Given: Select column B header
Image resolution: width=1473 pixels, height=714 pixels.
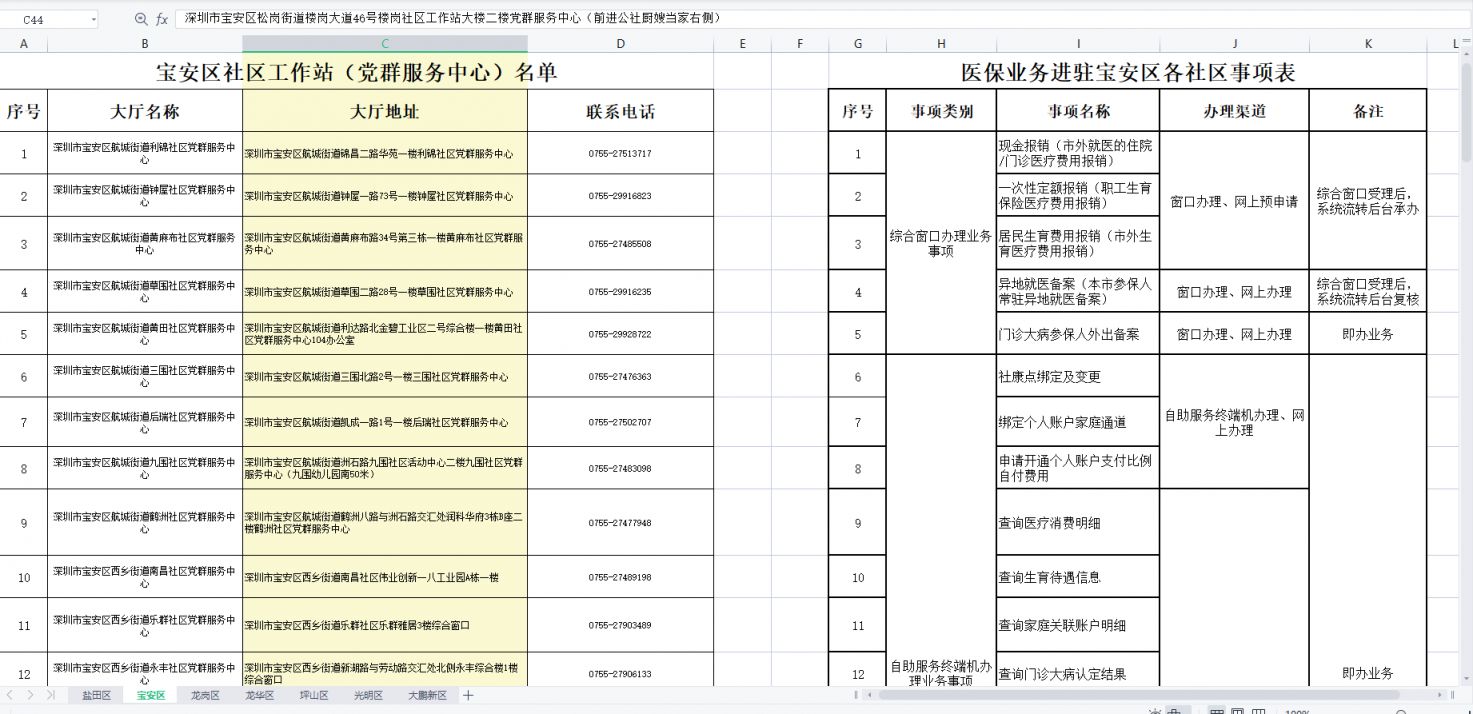Looking at the screenshot, I should coord(145,43).
